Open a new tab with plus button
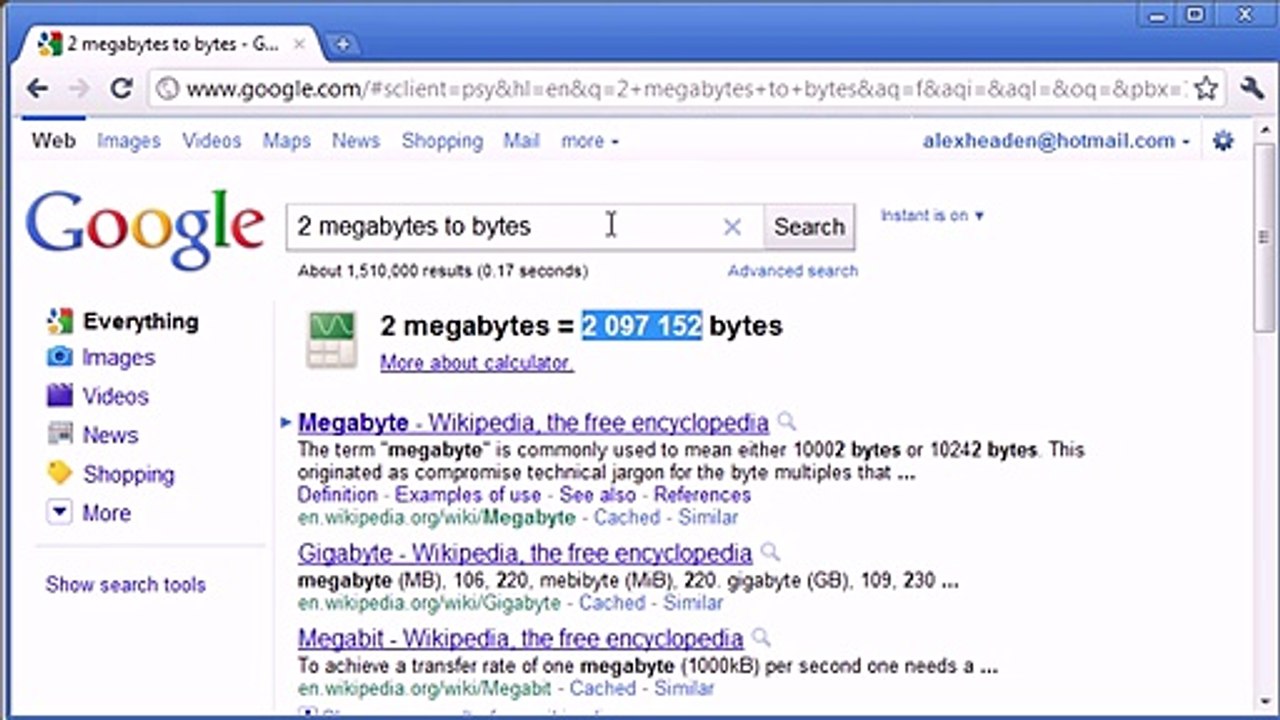 (x=342, y=44)
